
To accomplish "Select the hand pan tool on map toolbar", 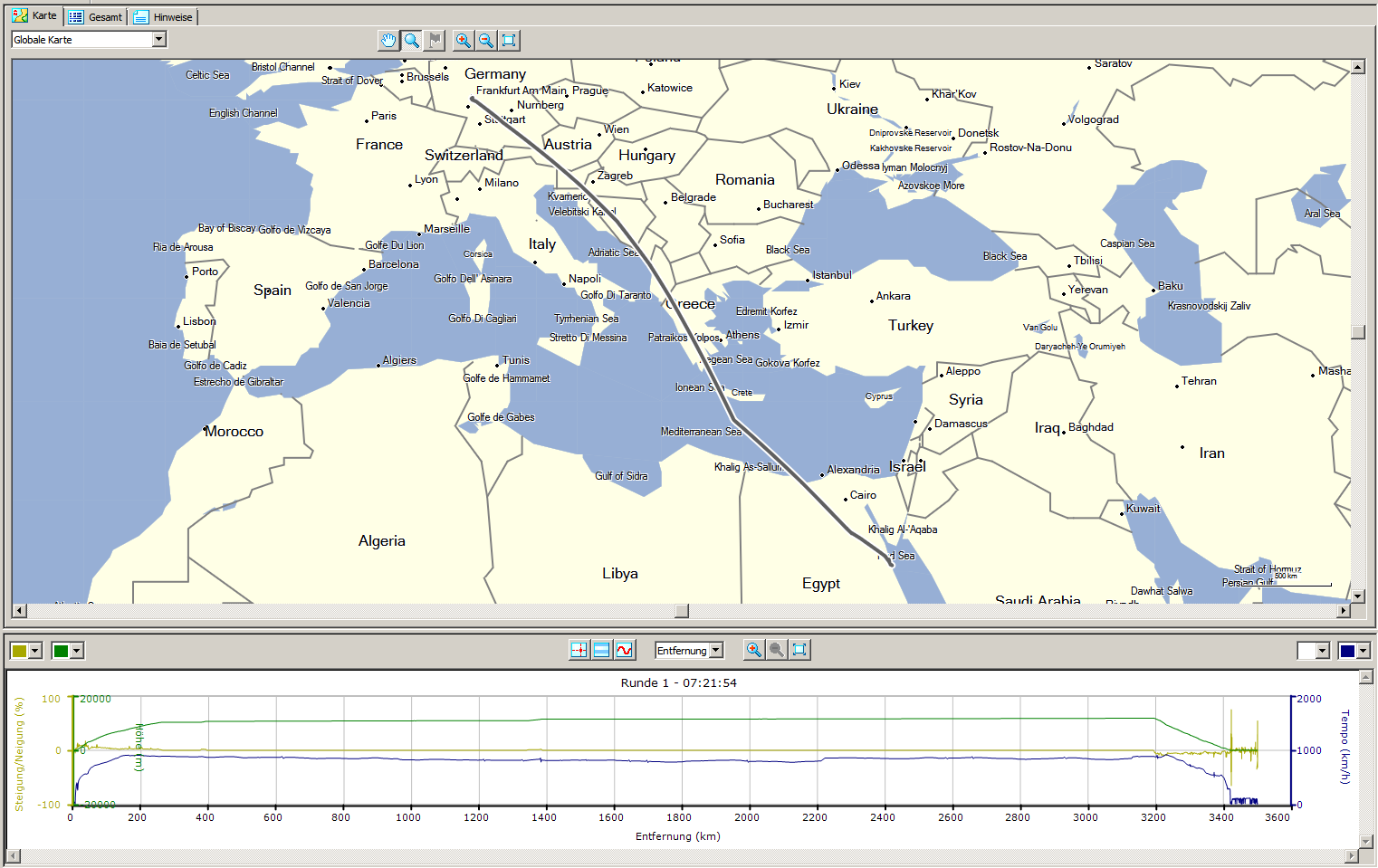I will [388, 41].
